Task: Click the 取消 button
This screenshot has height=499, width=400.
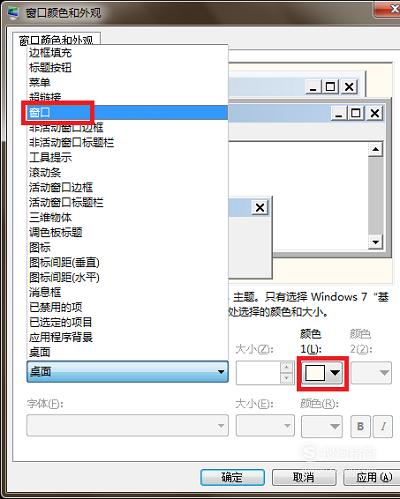Action: tap(304, 477)
